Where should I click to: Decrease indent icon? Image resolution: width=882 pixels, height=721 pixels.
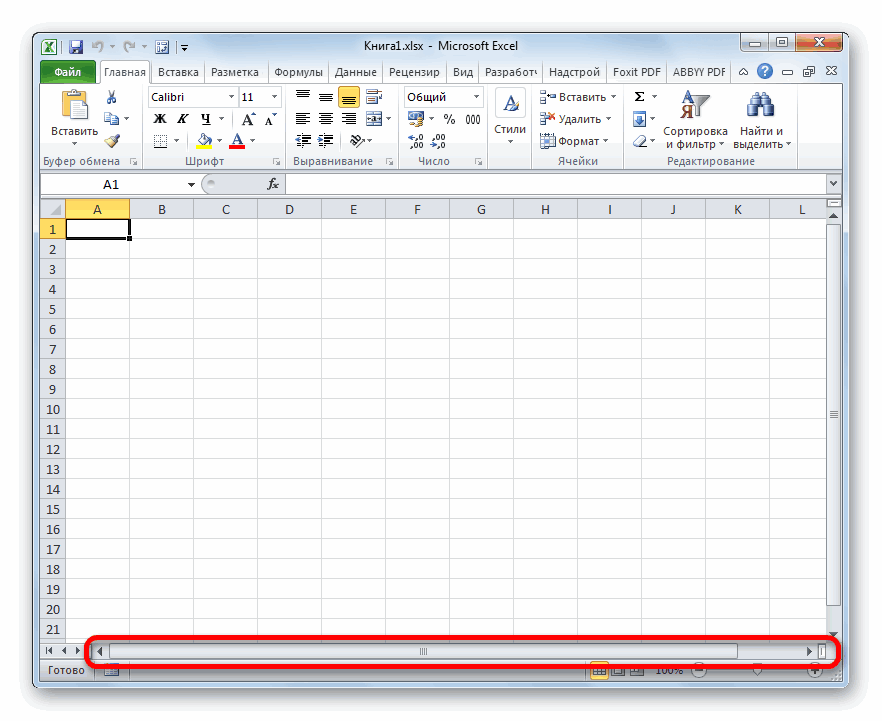coord(303,141)
